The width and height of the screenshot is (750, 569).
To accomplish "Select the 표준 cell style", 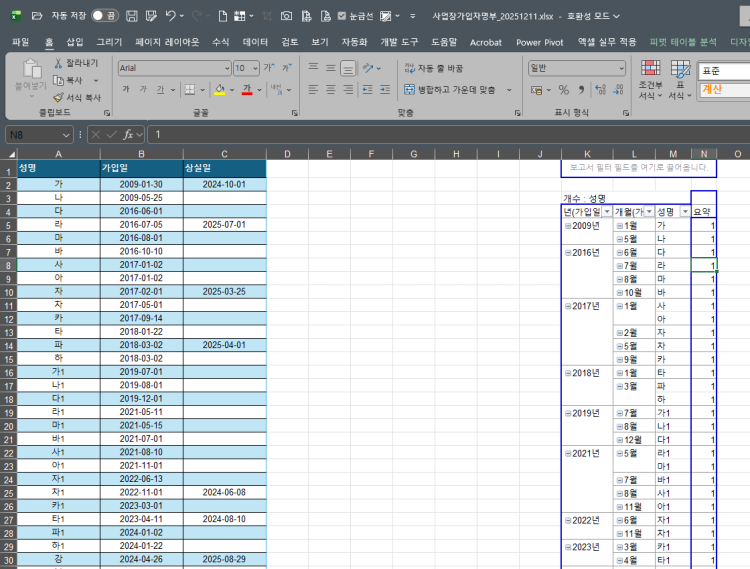I will click(724, 71).
